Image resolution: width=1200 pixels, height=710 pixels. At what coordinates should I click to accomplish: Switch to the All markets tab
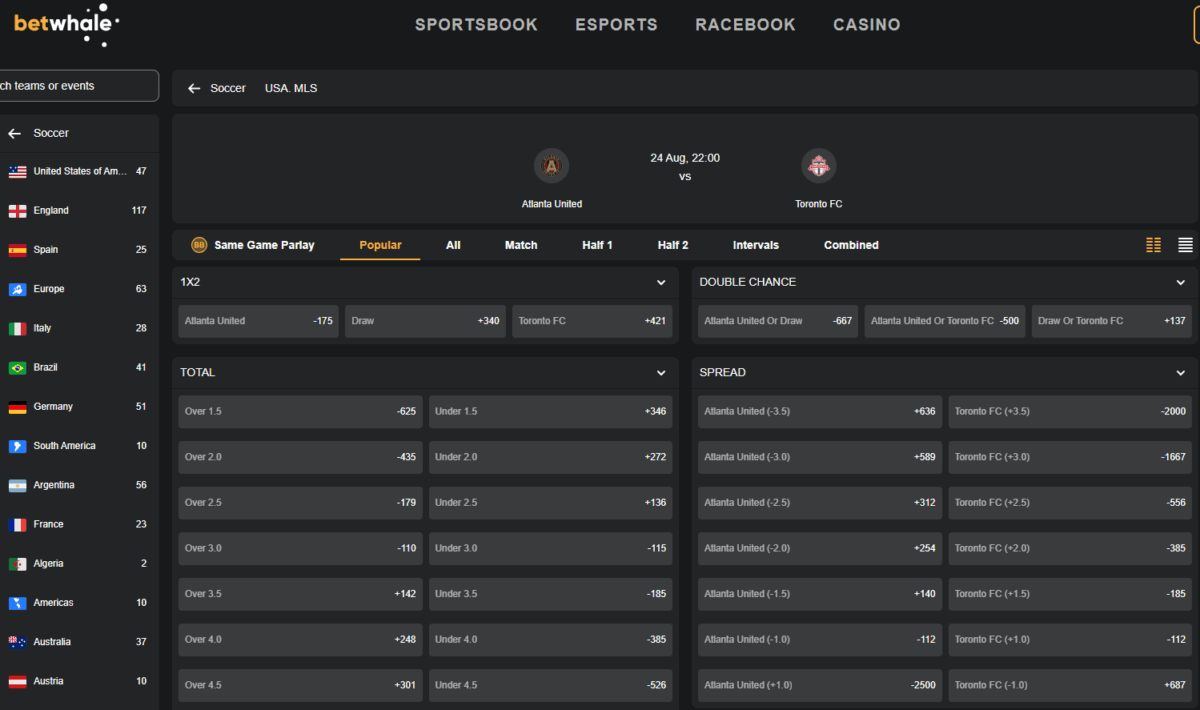point(453,245)
